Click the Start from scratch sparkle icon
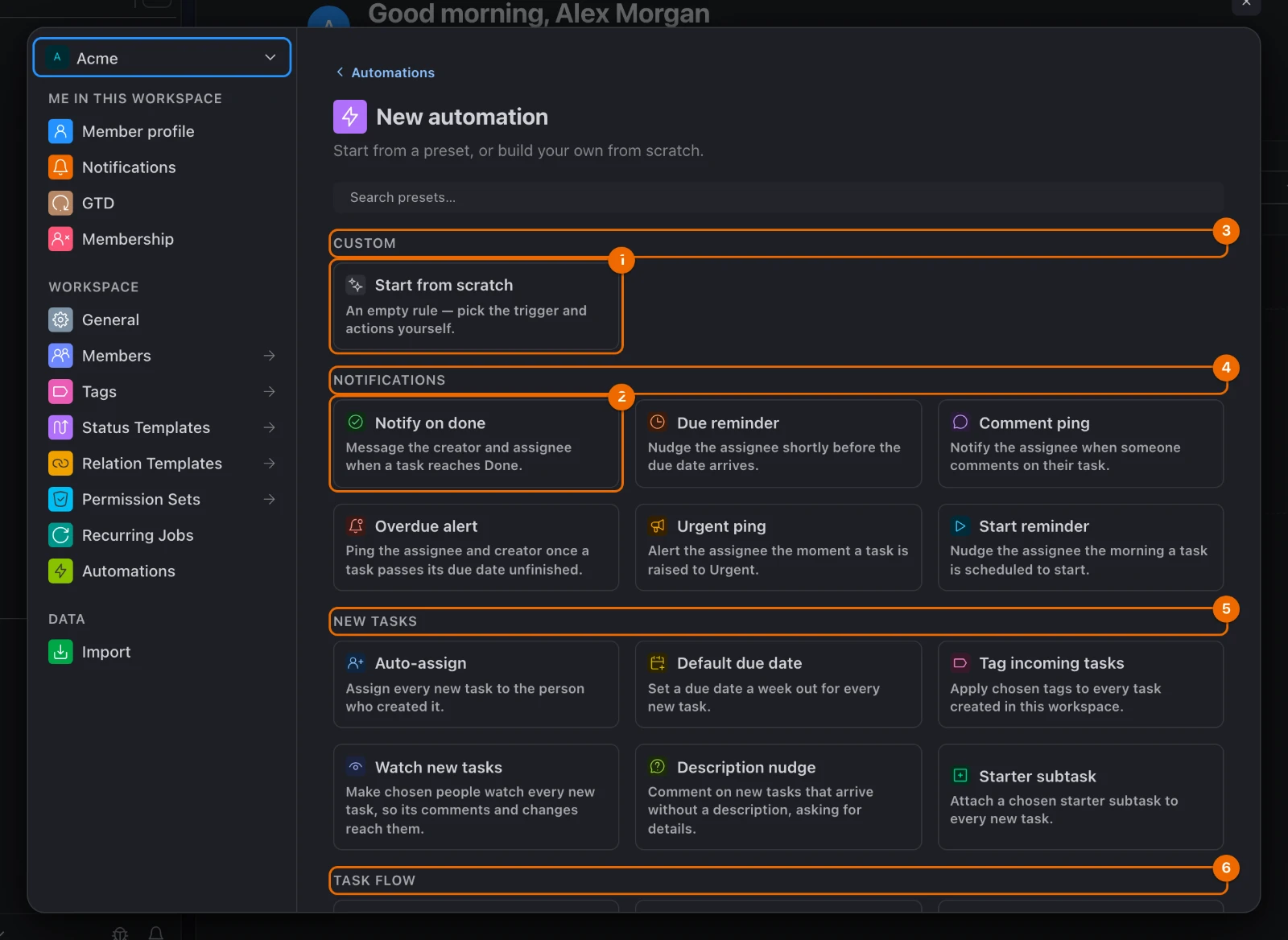1288x940 pixels. pyautogui.click(x=355, y=285)
